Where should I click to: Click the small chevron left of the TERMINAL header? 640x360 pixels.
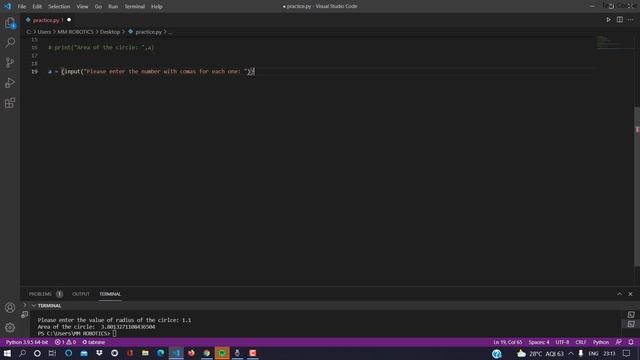tap(24, 305)
